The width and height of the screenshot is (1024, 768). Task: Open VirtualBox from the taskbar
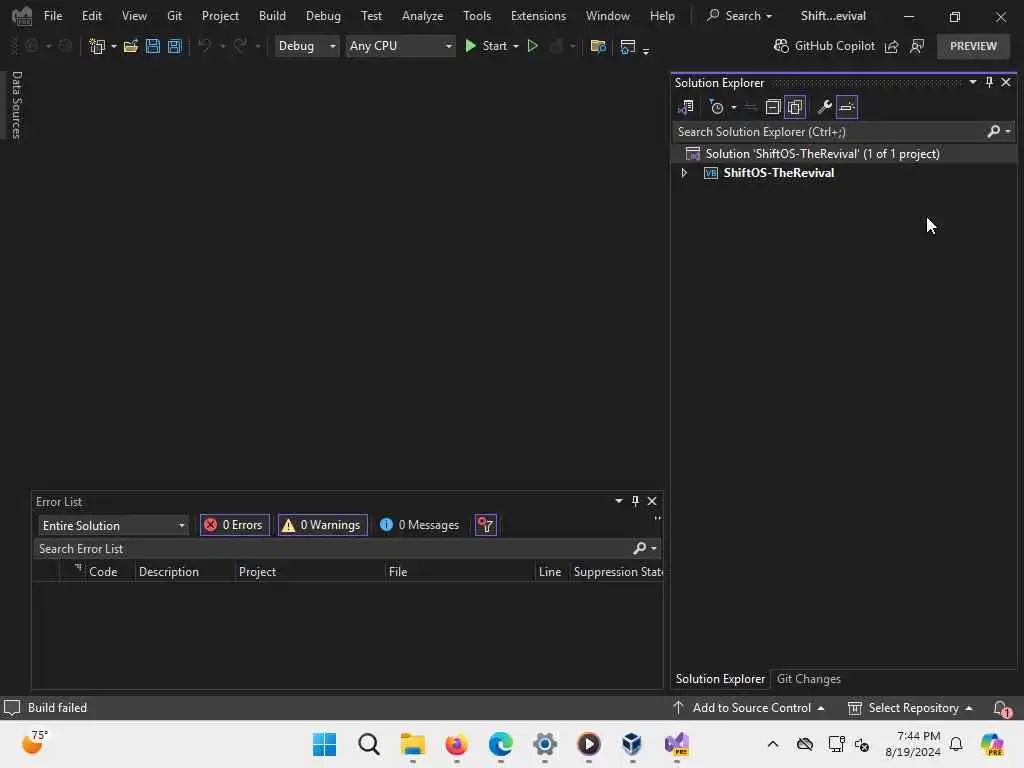coord(632,744)
